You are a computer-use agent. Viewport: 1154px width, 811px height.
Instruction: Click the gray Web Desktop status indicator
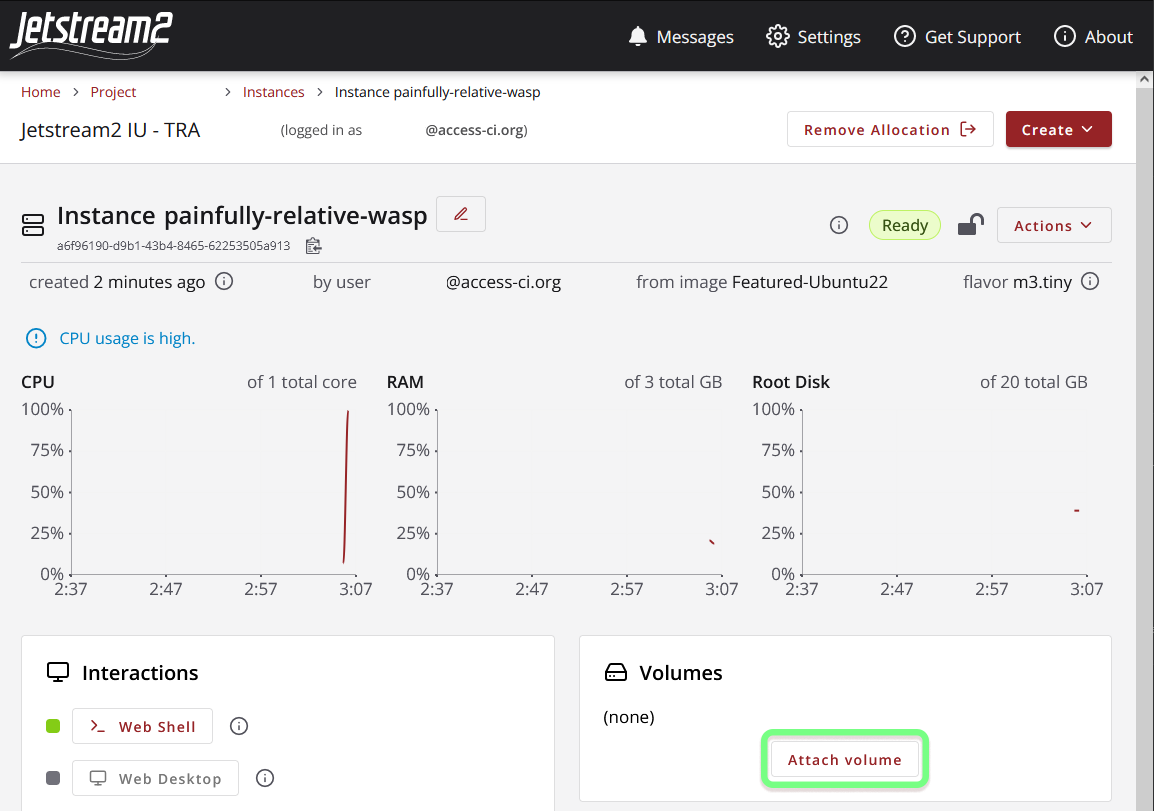(53, 778)
